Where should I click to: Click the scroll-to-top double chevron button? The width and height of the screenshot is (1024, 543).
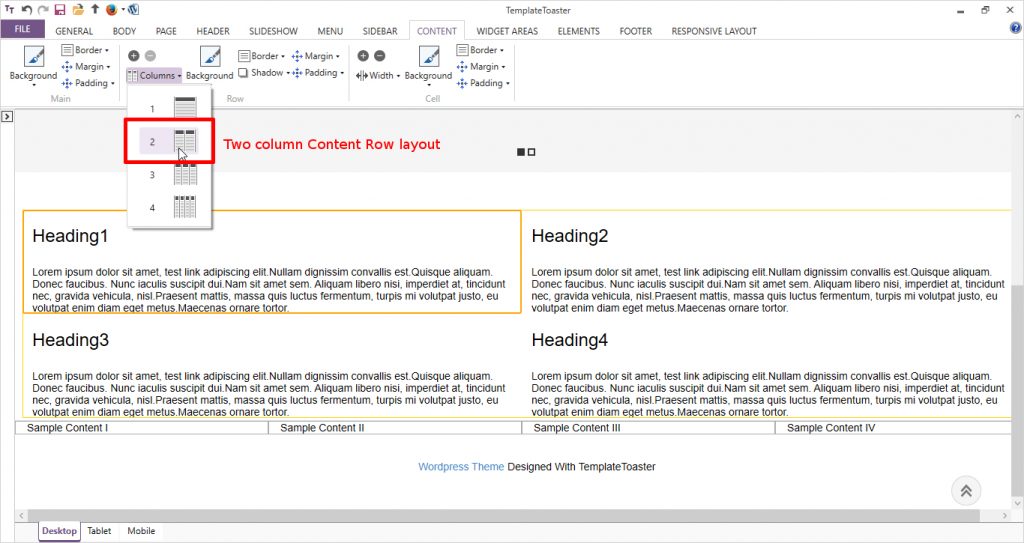coord(966,490)
